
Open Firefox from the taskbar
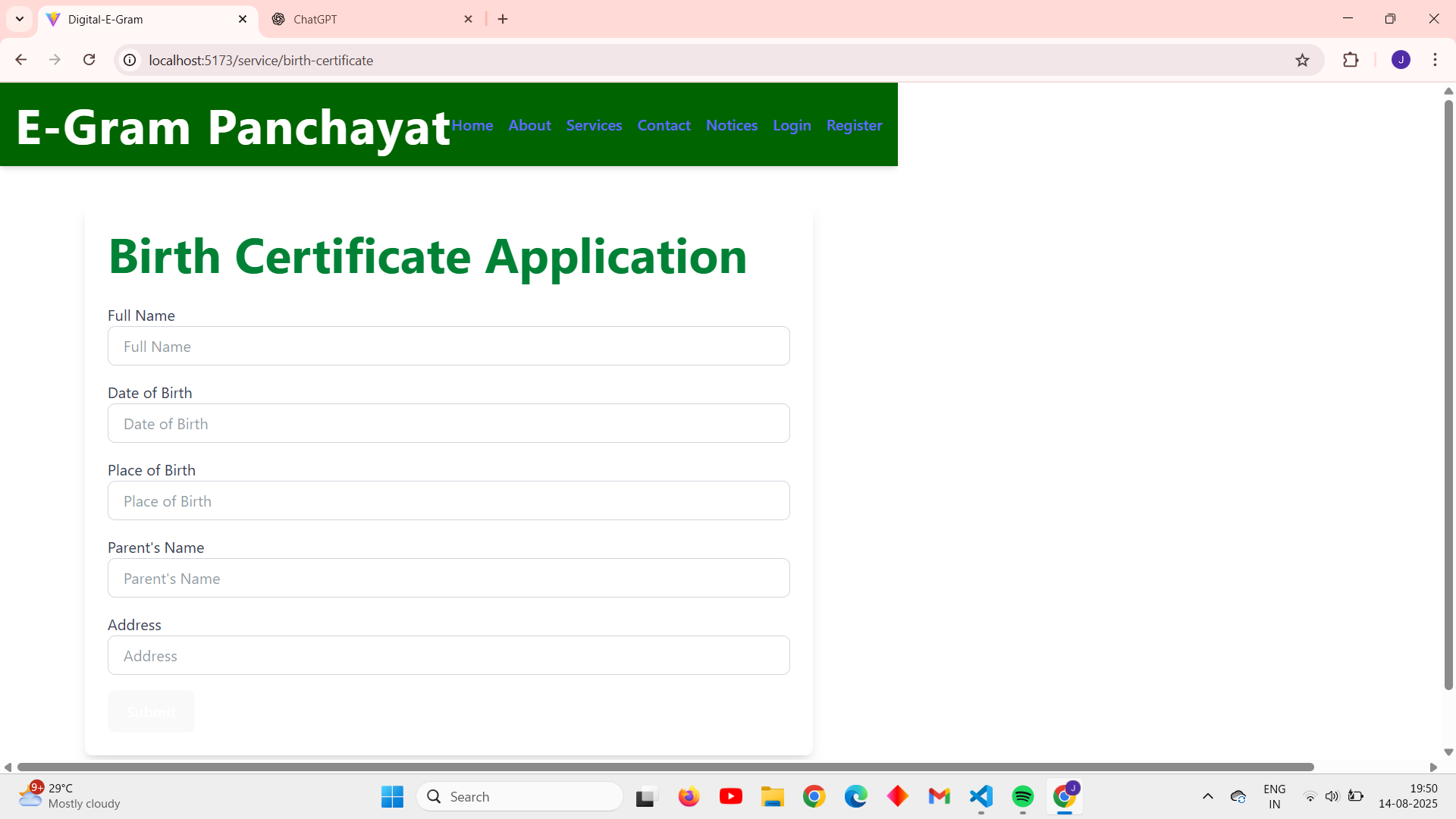pos(689,796)
